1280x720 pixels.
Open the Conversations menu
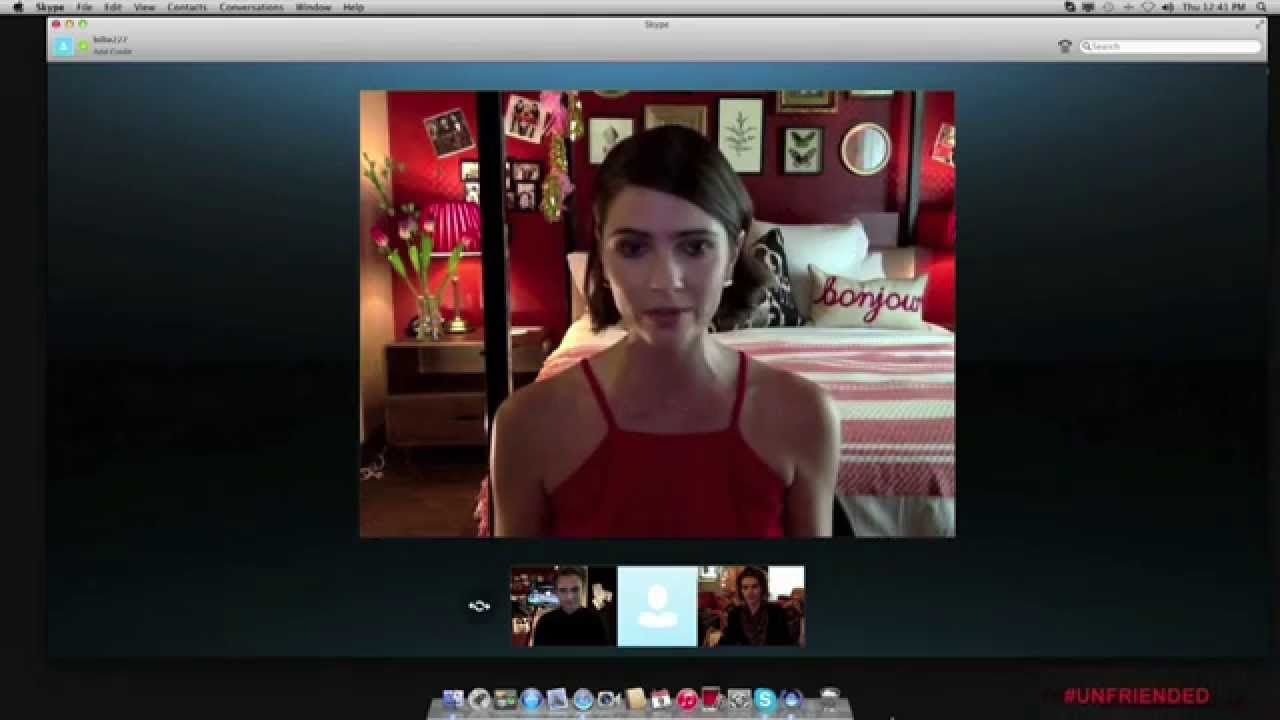tap(252, 7)
